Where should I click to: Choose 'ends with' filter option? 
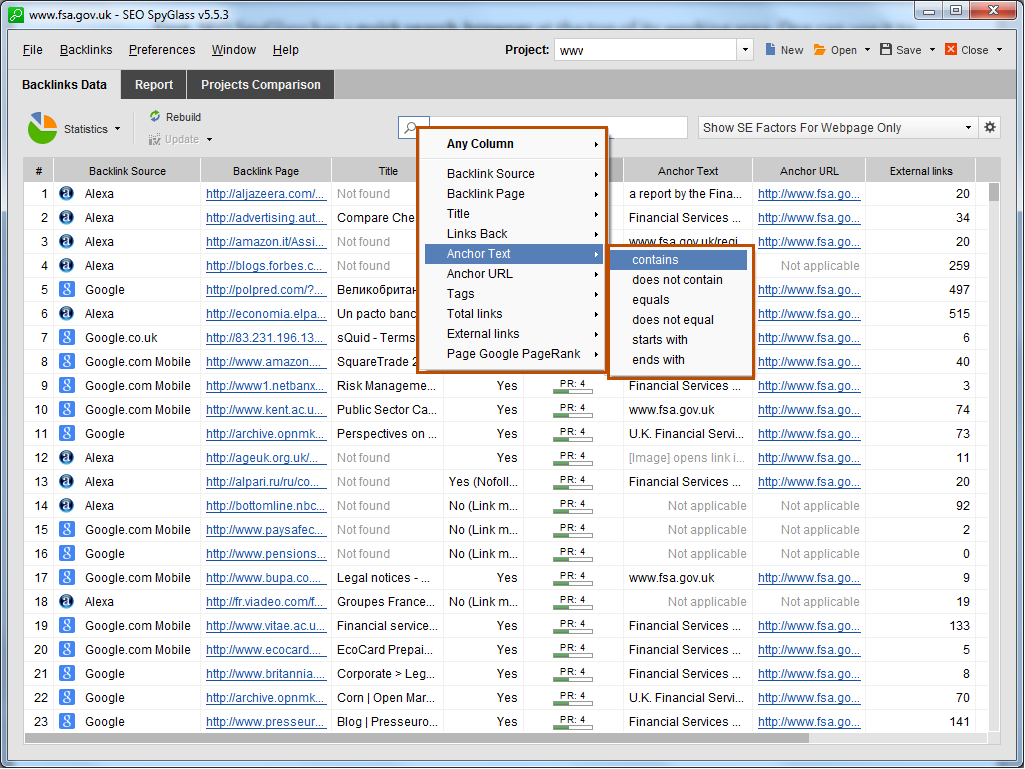click(679, 360)
